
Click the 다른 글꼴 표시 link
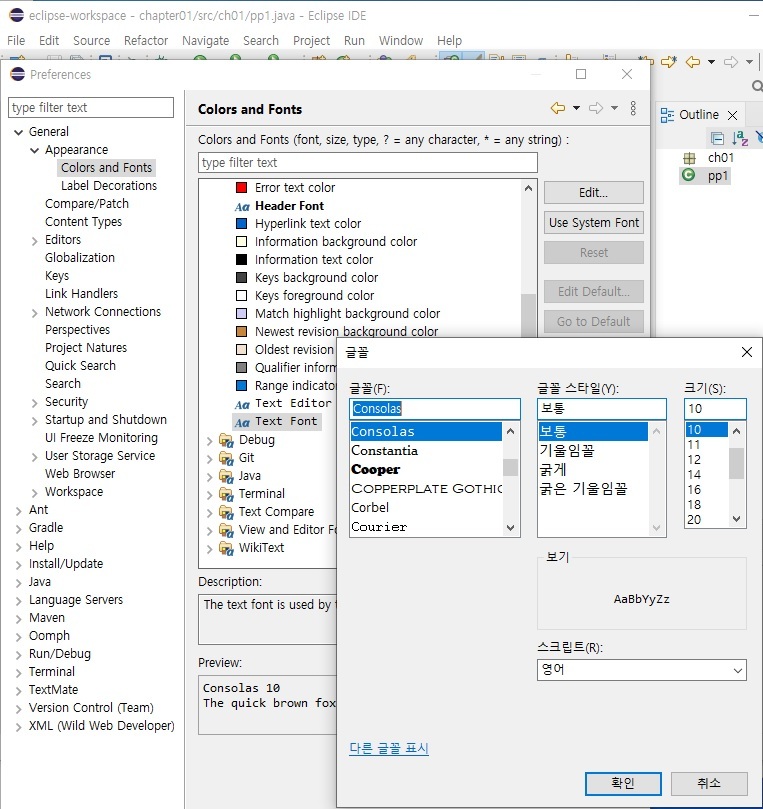pyautogui.click(x=389, y=748)
